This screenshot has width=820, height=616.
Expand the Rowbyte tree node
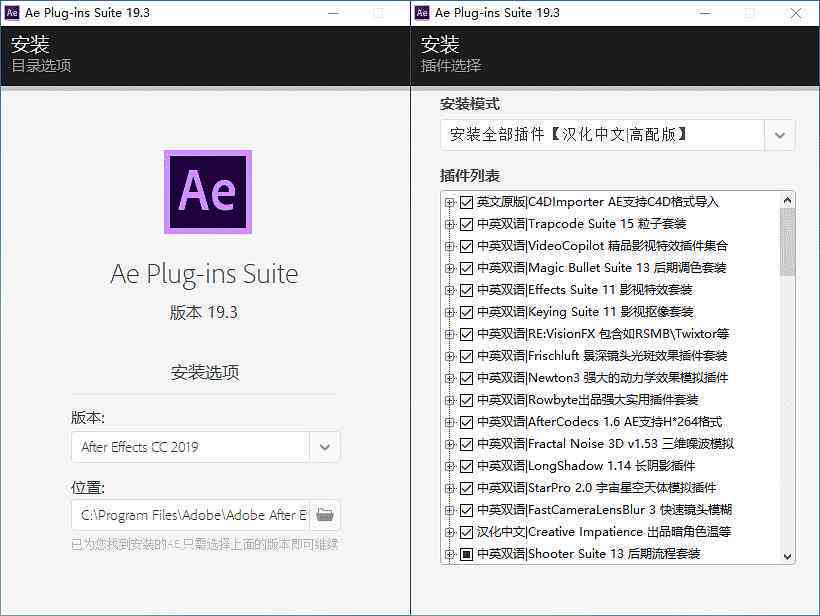449,400
